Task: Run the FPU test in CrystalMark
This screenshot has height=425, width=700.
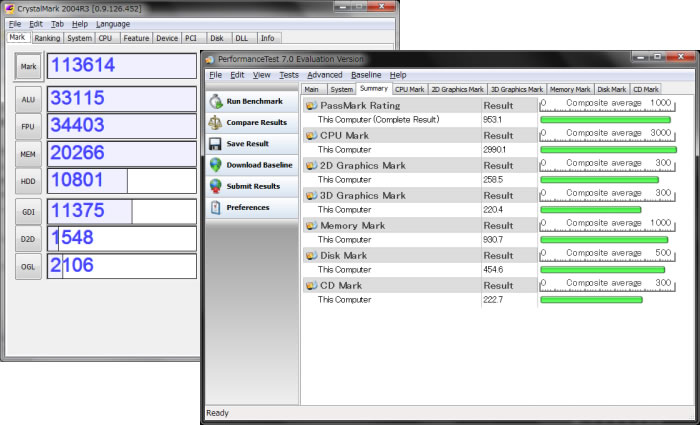Action: (28, 126)
